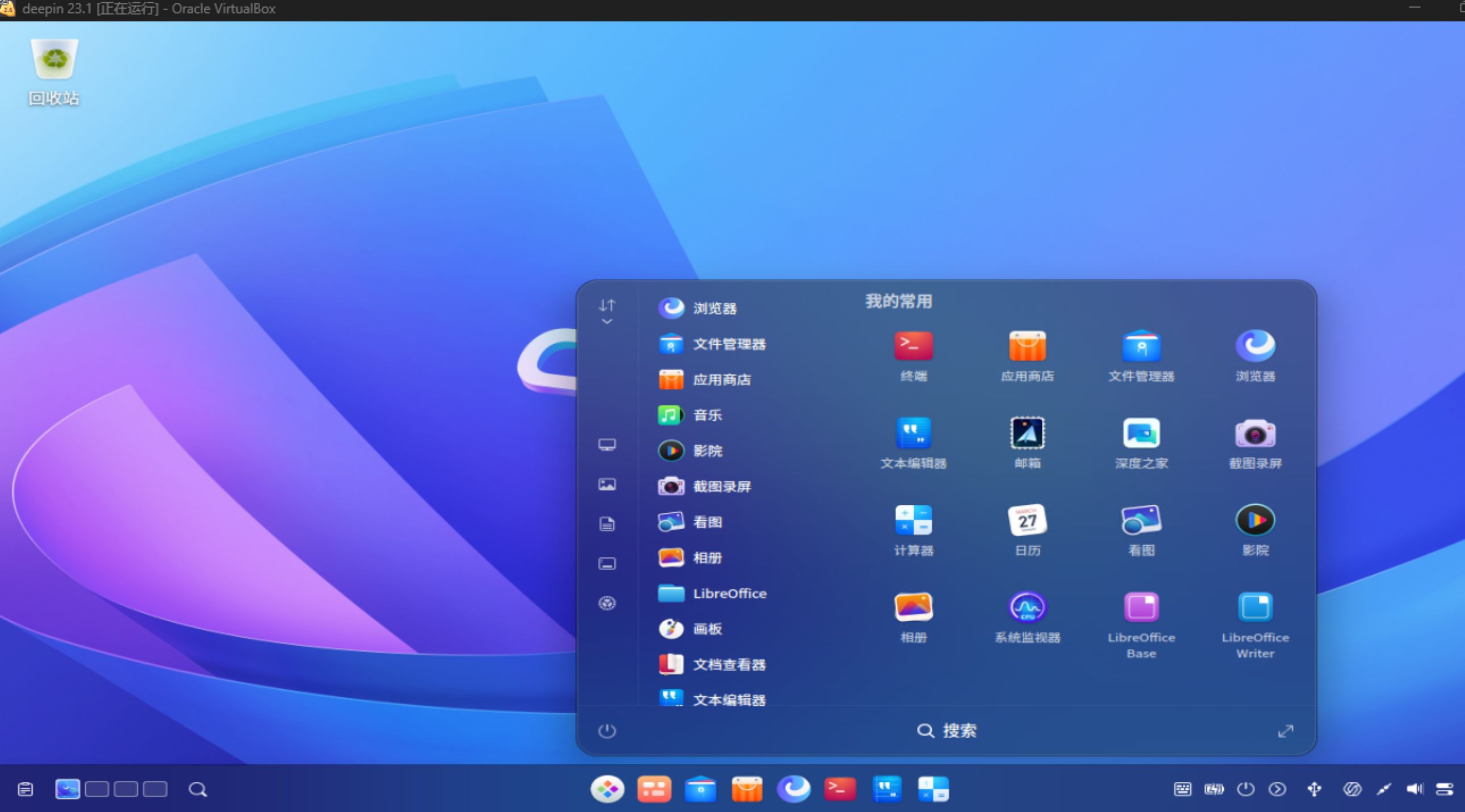Launch the 系统监视器 app icon
1465x812 pixels.
[x=1027, y=608]
